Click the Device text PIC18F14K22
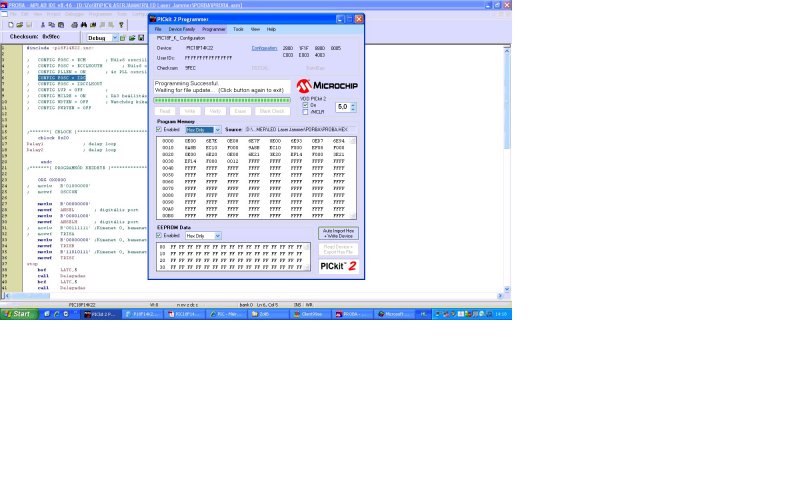Viewport: 800px width, 480px height. point(199,48)
